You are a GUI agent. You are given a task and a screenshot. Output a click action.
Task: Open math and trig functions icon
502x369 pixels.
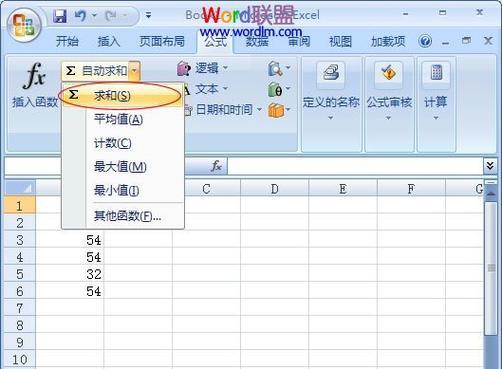279,89
